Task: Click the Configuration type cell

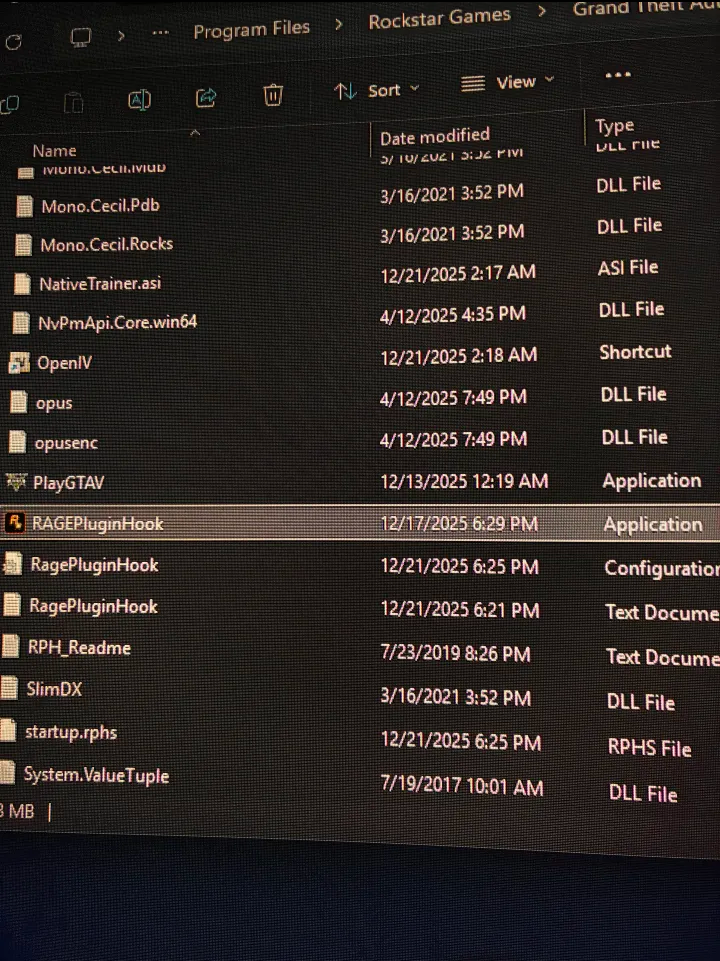Action: pyautogui.click(x=662, y=568)
